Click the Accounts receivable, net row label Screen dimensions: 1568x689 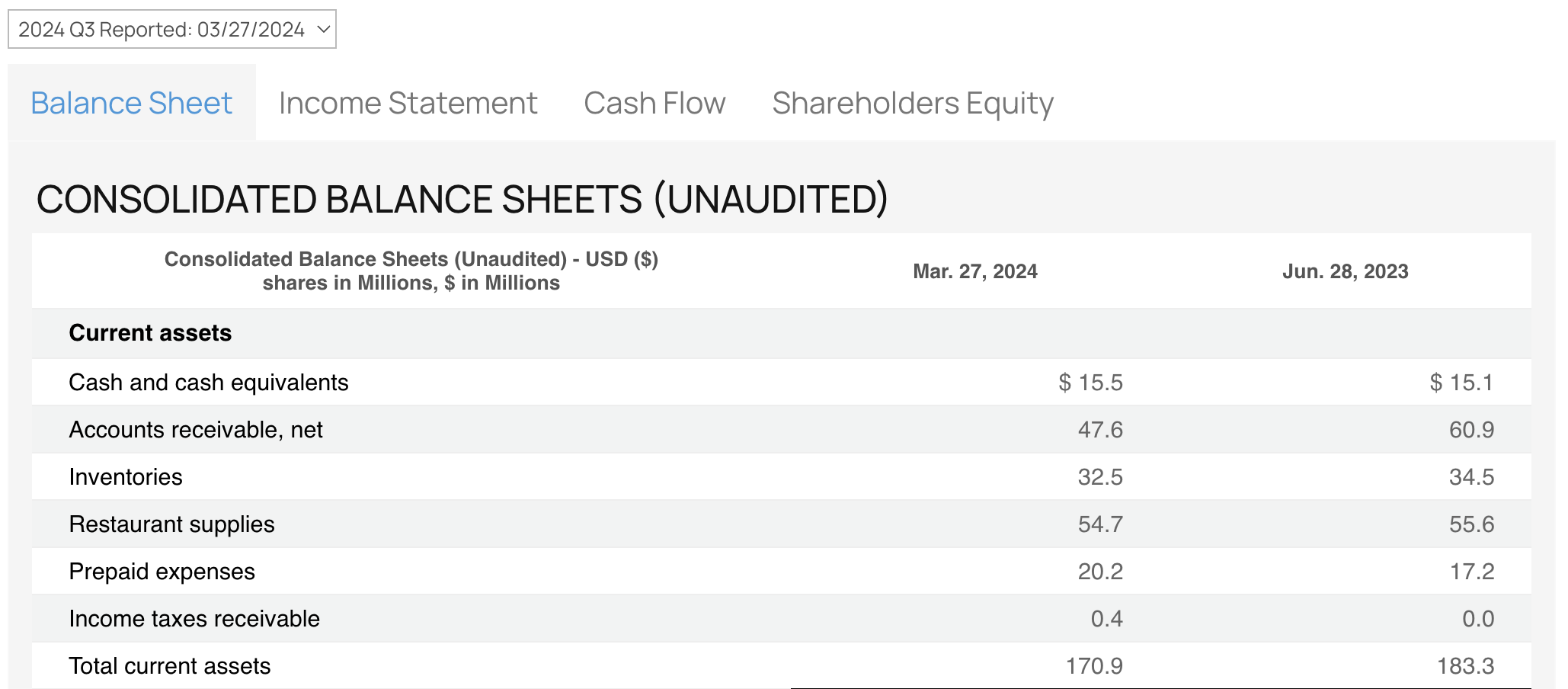point(196,430)
